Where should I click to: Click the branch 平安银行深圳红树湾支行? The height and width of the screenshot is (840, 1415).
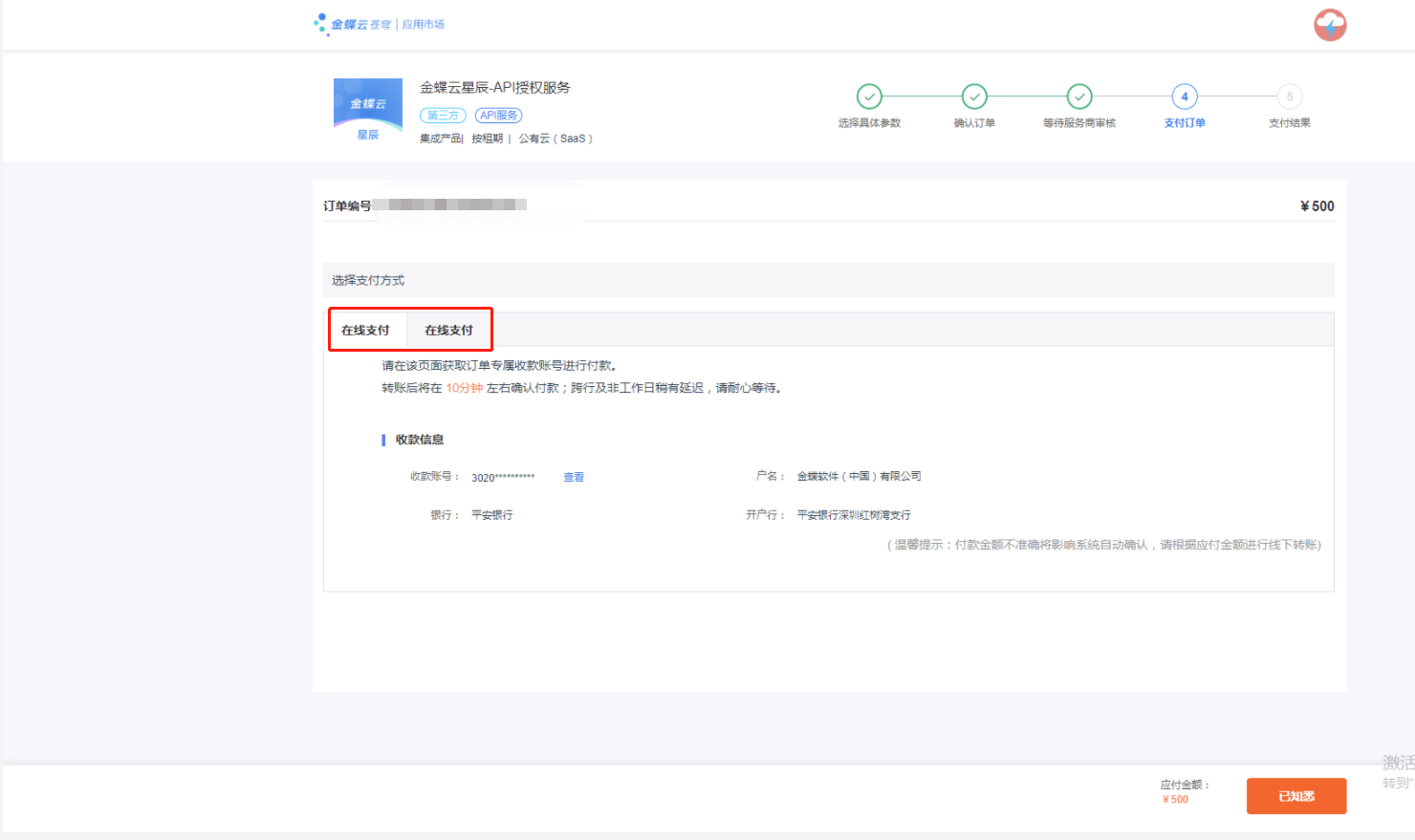tap(854, 515)
